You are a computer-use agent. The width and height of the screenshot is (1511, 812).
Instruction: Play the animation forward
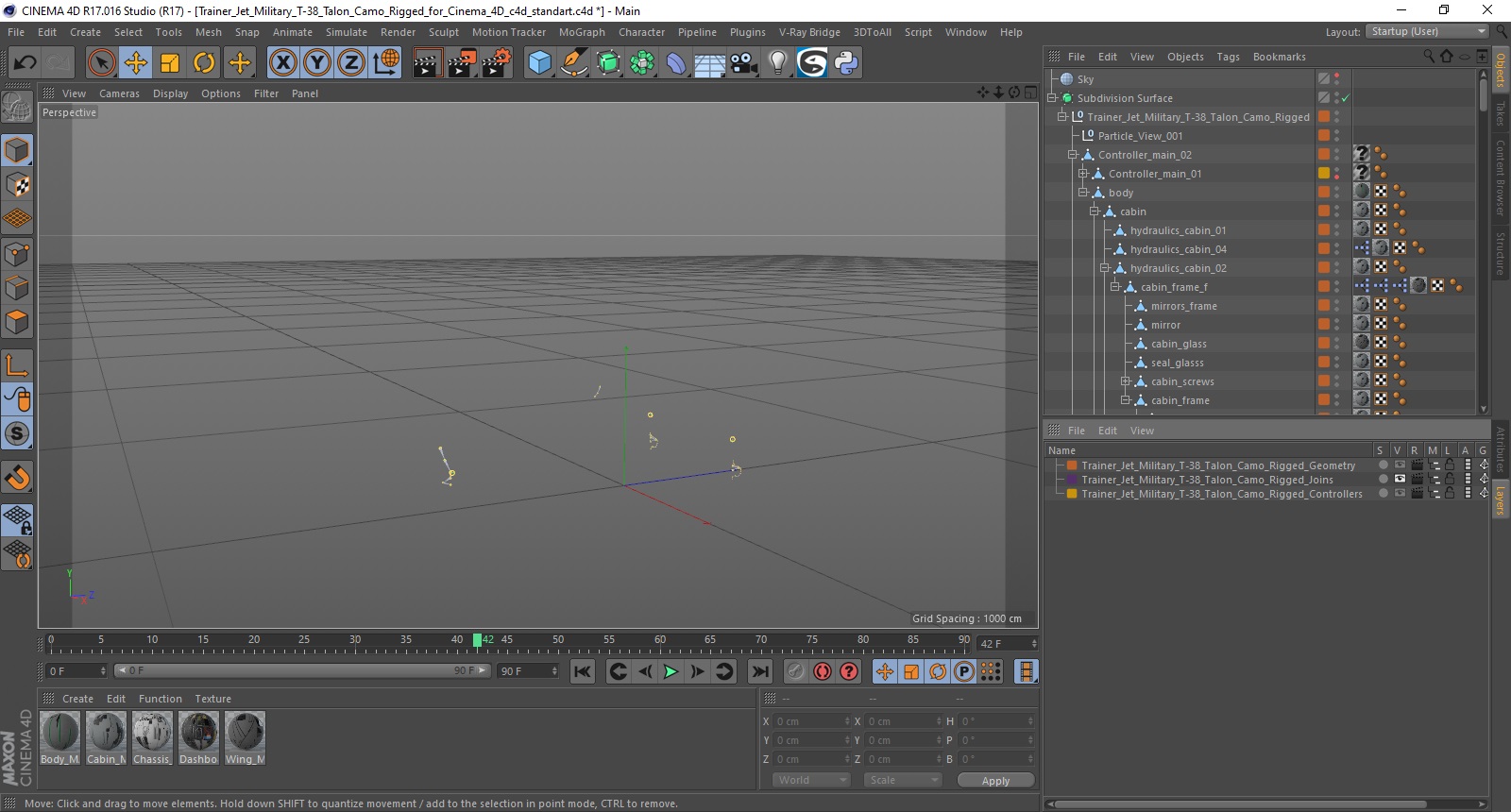[x=671, y=671]
